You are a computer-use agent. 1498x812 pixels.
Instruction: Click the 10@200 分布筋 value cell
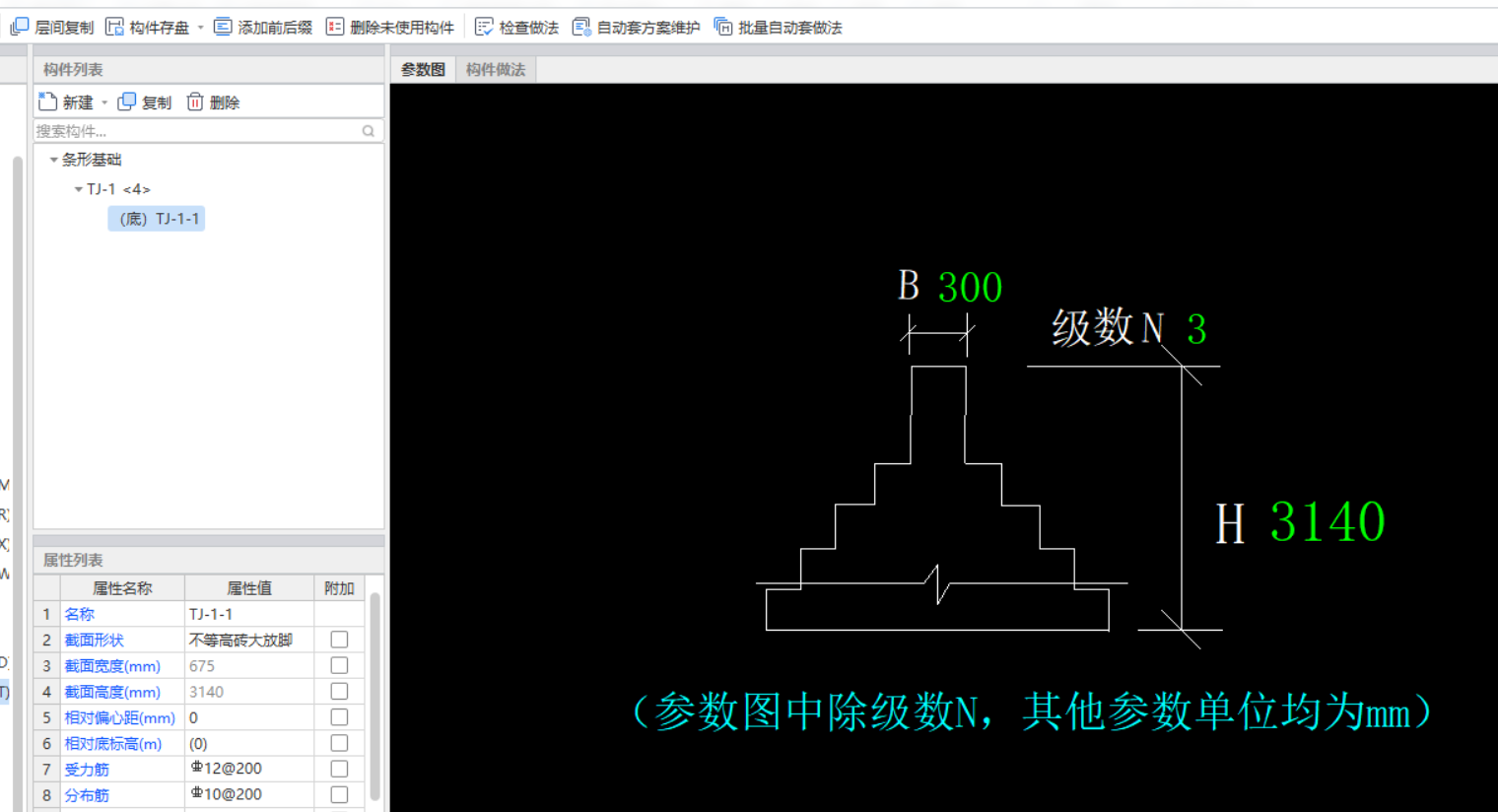(249, 793)
